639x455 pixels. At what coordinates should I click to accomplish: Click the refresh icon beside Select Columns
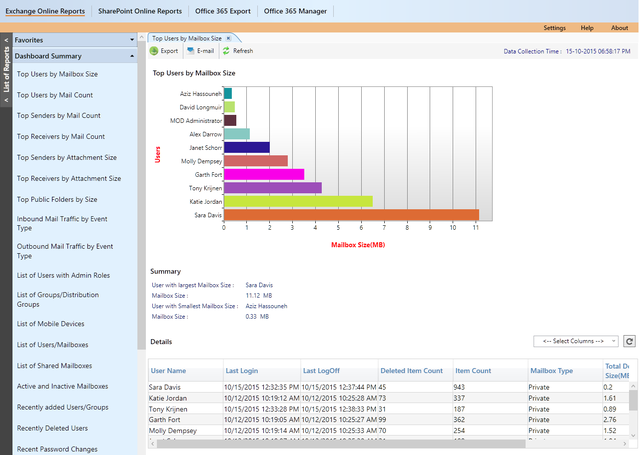point(629,341)
